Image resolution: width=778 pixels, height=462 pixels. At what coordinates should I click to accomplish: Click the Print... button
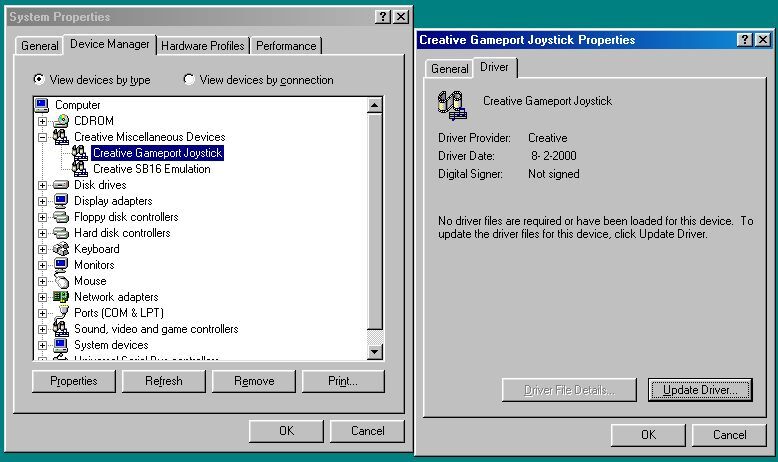point(343,381)
